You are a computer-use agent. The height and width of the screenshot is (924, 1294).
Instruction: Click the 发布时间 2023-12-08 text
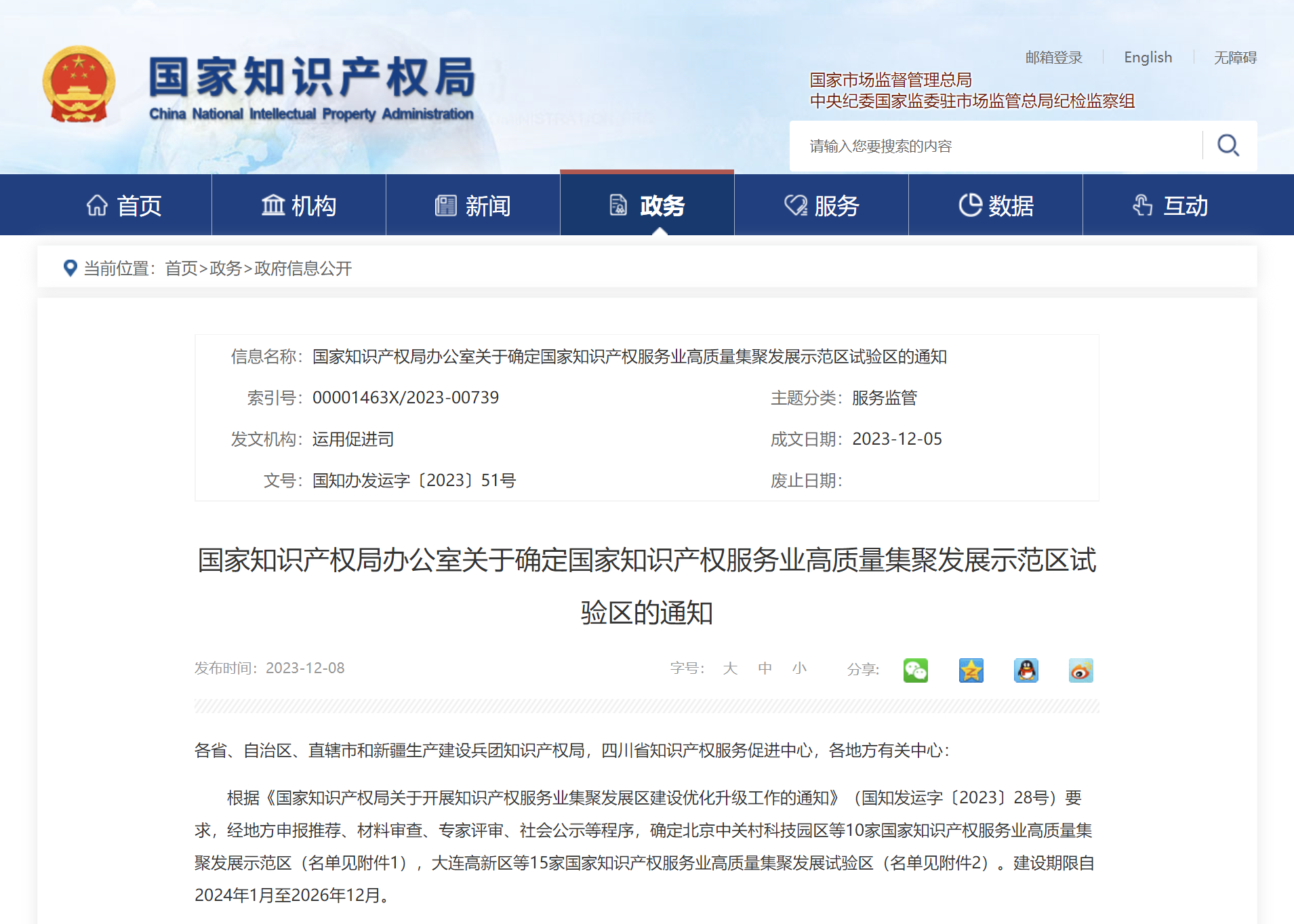[x=269, y=668]
